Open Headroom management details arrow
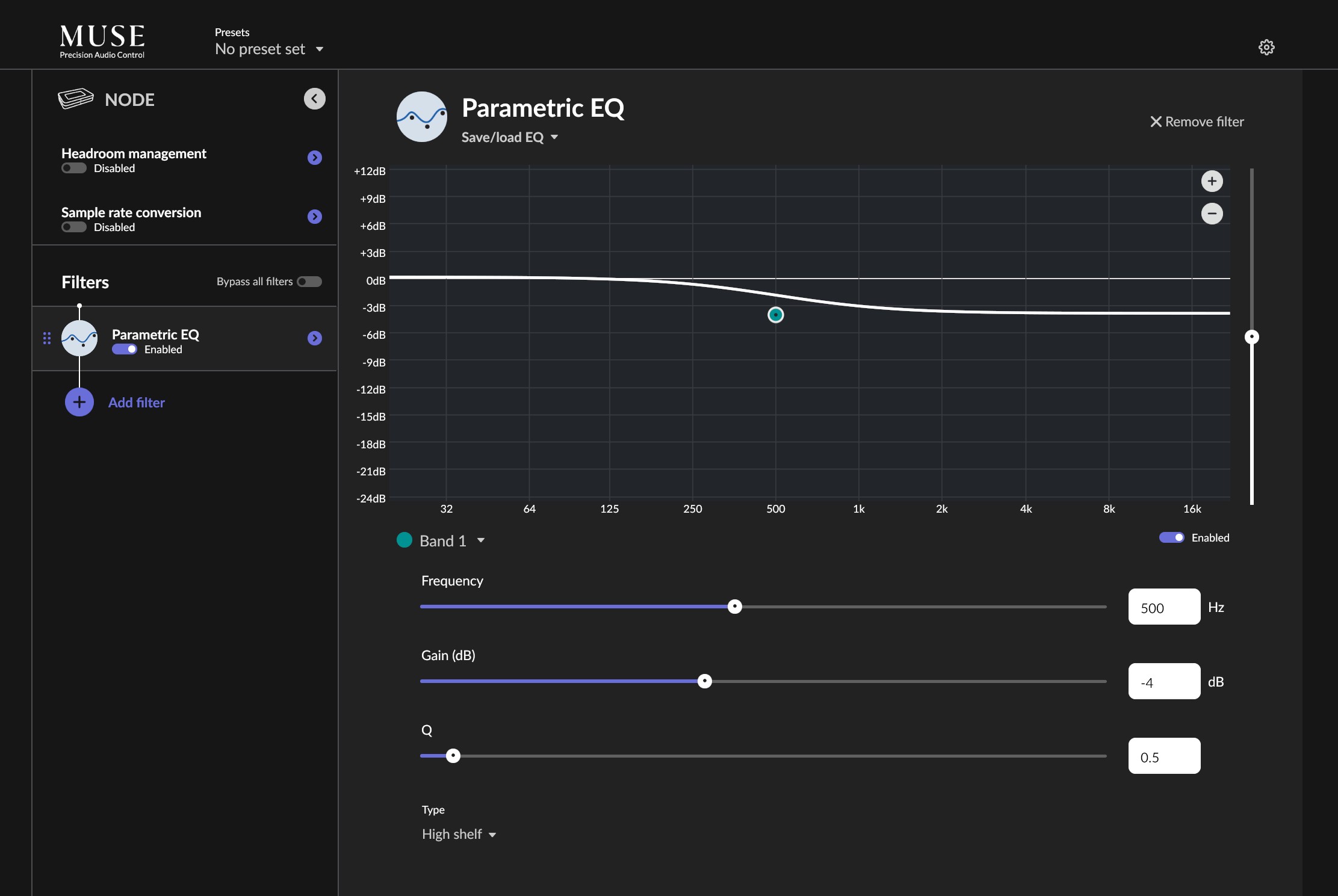The image size is (1338, 896). coord(314,158)
